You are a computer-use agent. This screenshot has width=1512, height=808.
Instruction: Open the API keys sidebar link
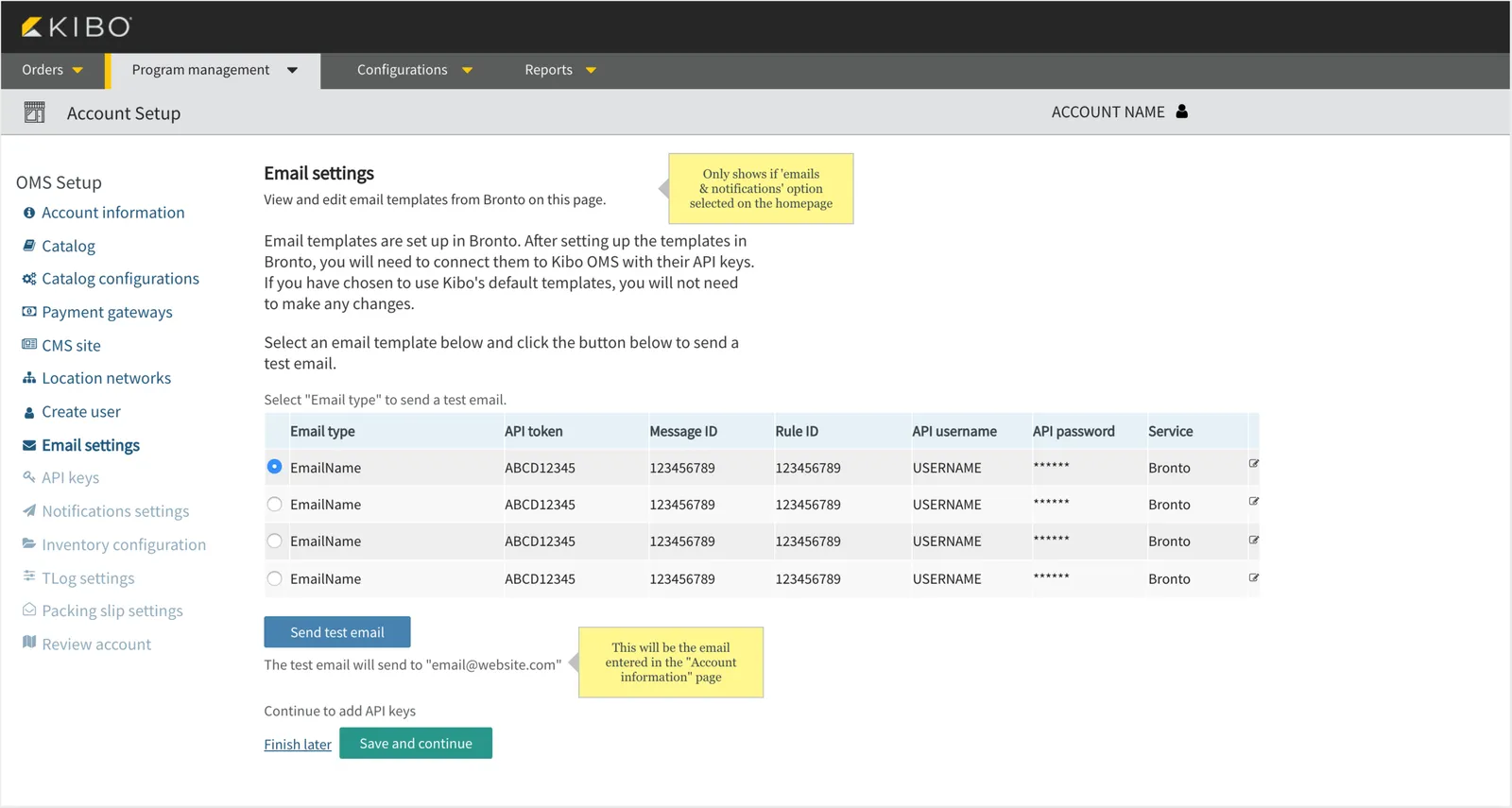[x=71, y=477]
